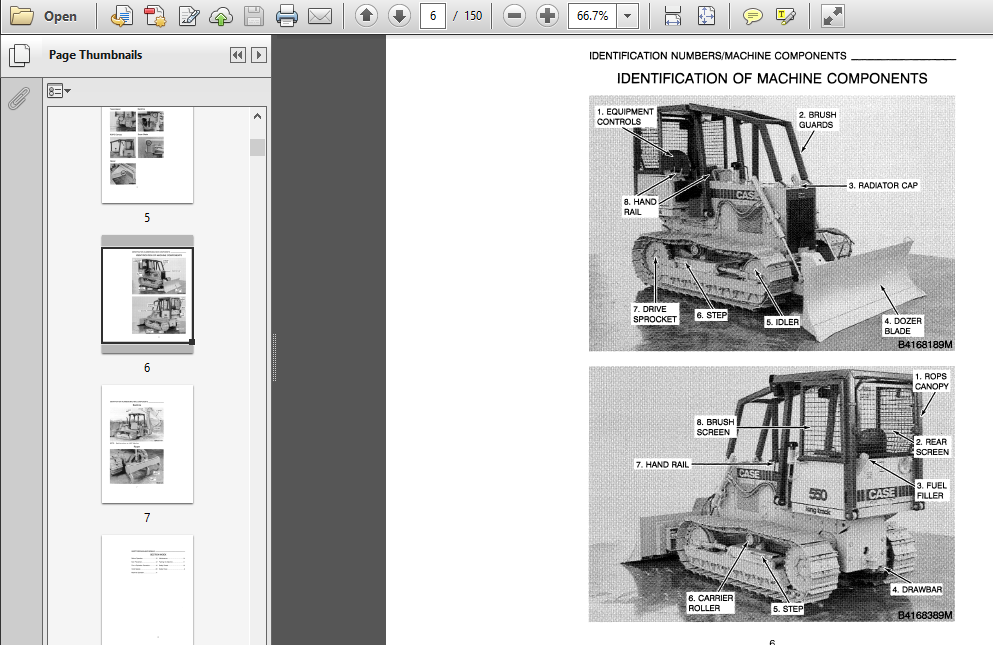Screen dimensions: 993x645
Task: Click the page number field showing 6
Action: 433,16
